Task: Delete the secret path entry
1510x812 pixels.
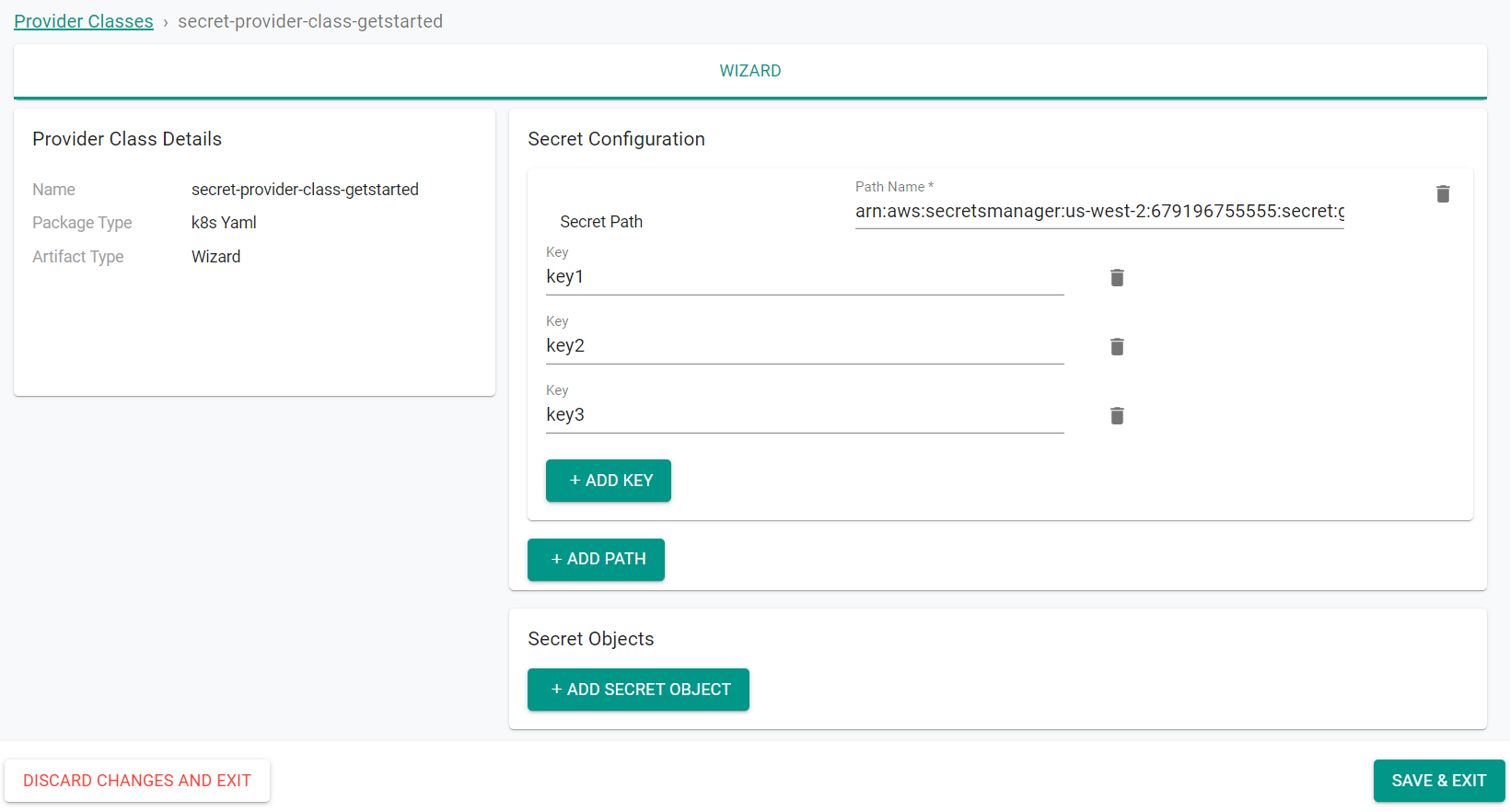Action: point(1443,194)
